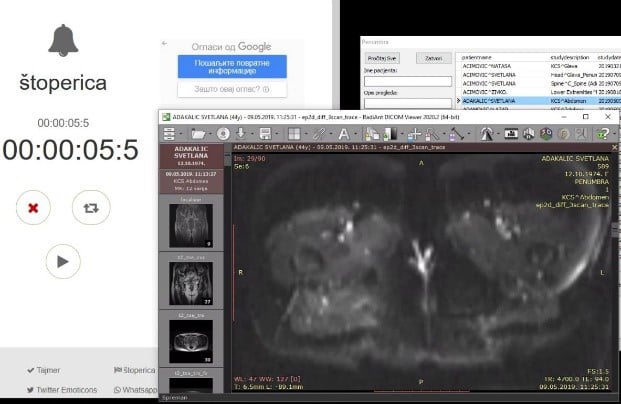Image resolution: width=621 pixels, height=404 pixels.
Task: Select the ACIMOVIC^SVETLANA row with Spine study
Action: (538, 84)
